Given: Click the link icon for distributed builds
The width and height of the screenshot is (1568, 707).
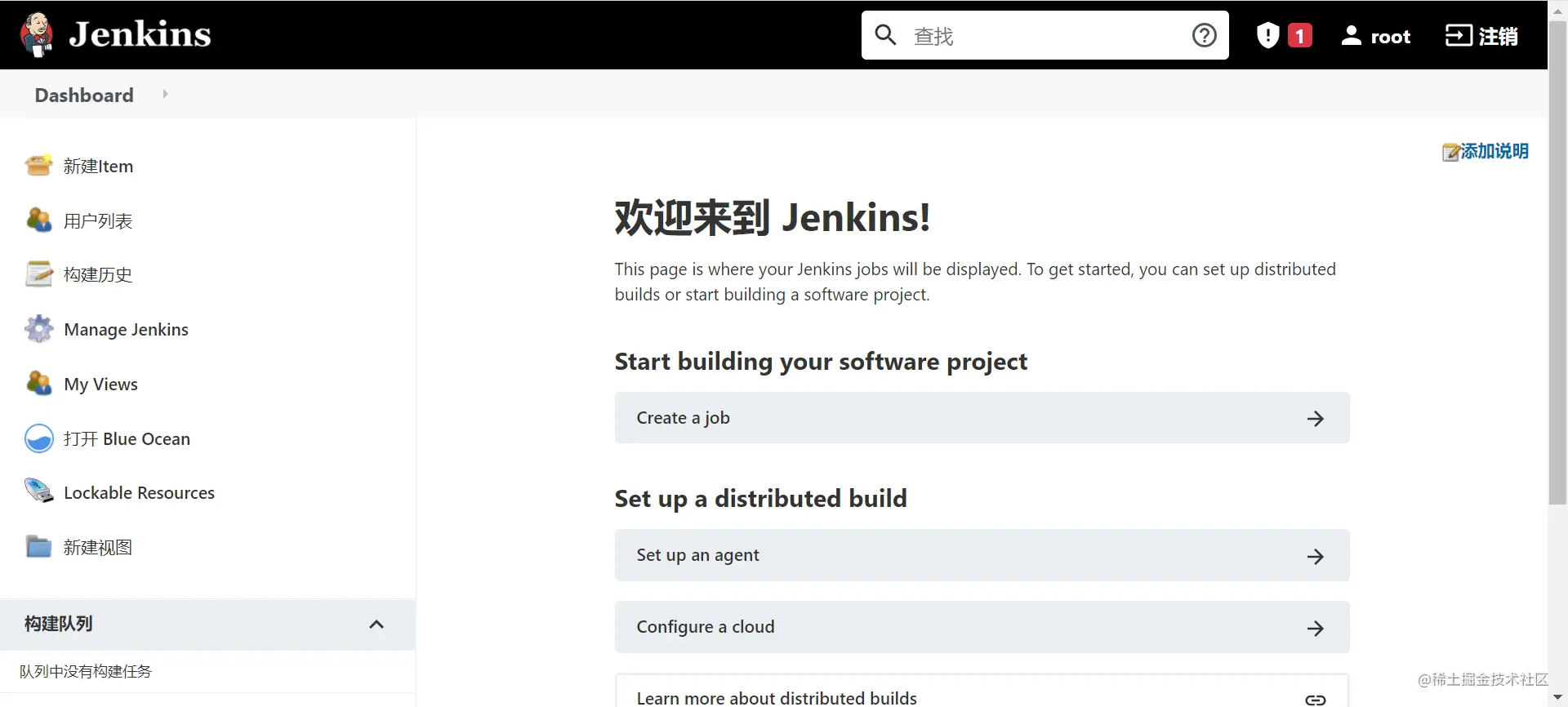Looking at the screenshot, I should tap(1315, 700).
